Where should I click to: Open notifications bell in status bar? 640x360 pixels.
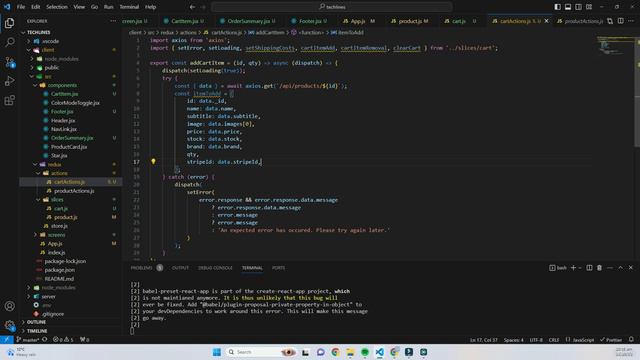click(x=631, y=340)
